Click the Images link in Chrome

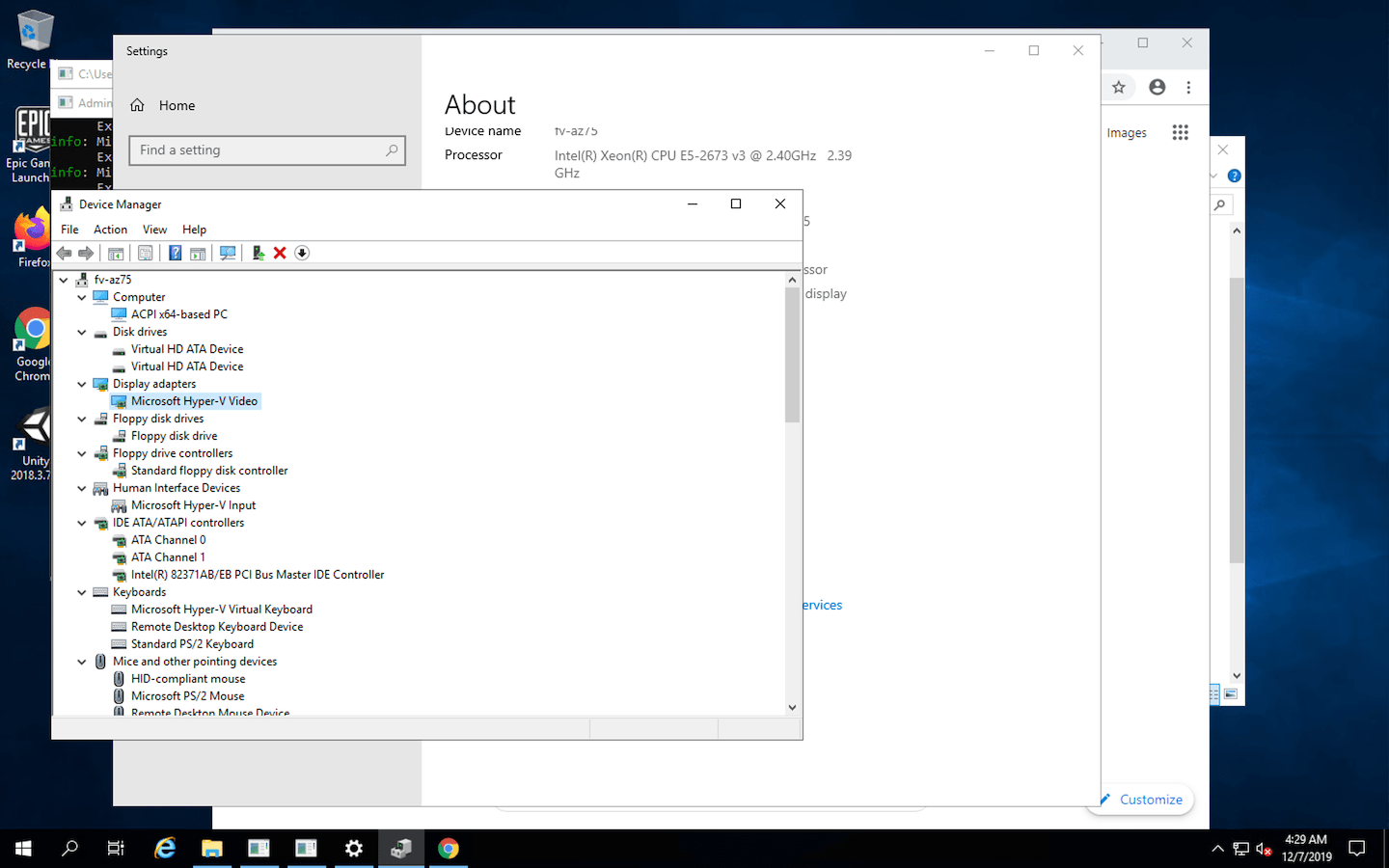(1127, 133)
